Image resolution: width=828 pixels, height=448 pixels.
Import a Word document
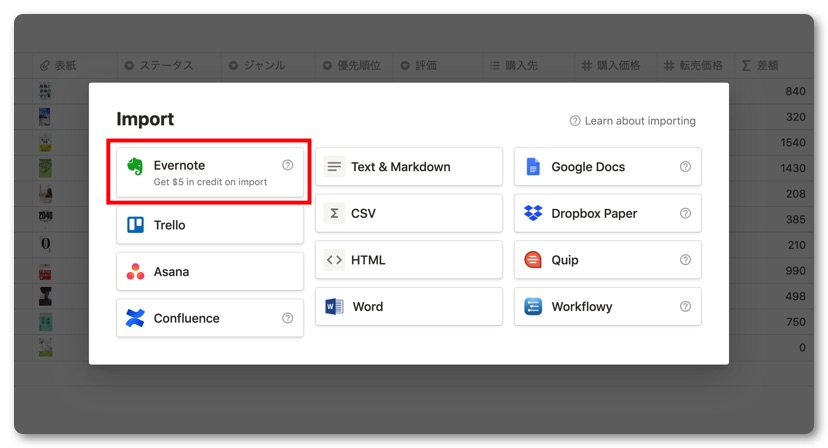coord(408,307)
